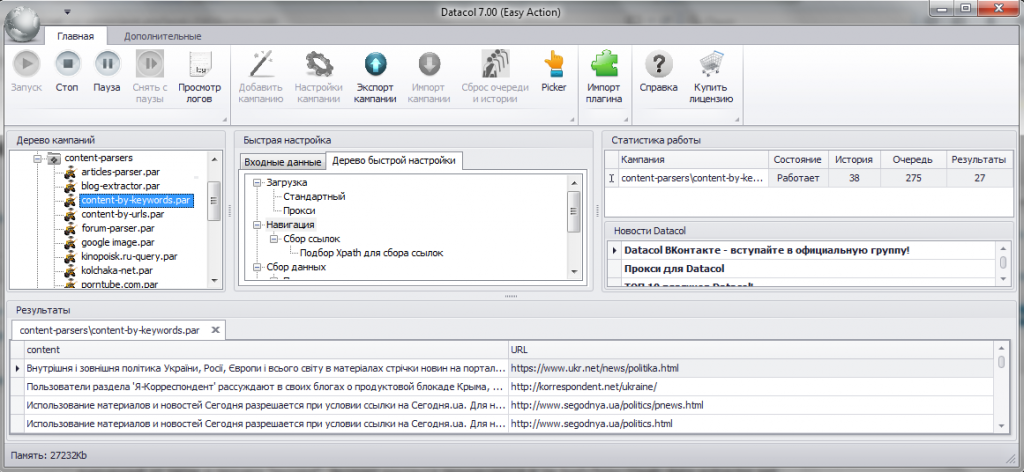Click the Стандартный tree item

(x=314, y=197)
